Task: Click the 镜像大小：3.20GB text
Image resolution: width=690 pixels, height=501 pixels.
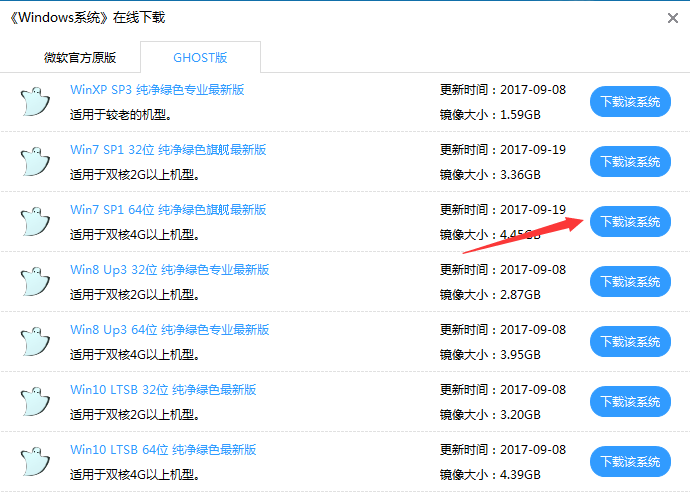Action: 490,415
